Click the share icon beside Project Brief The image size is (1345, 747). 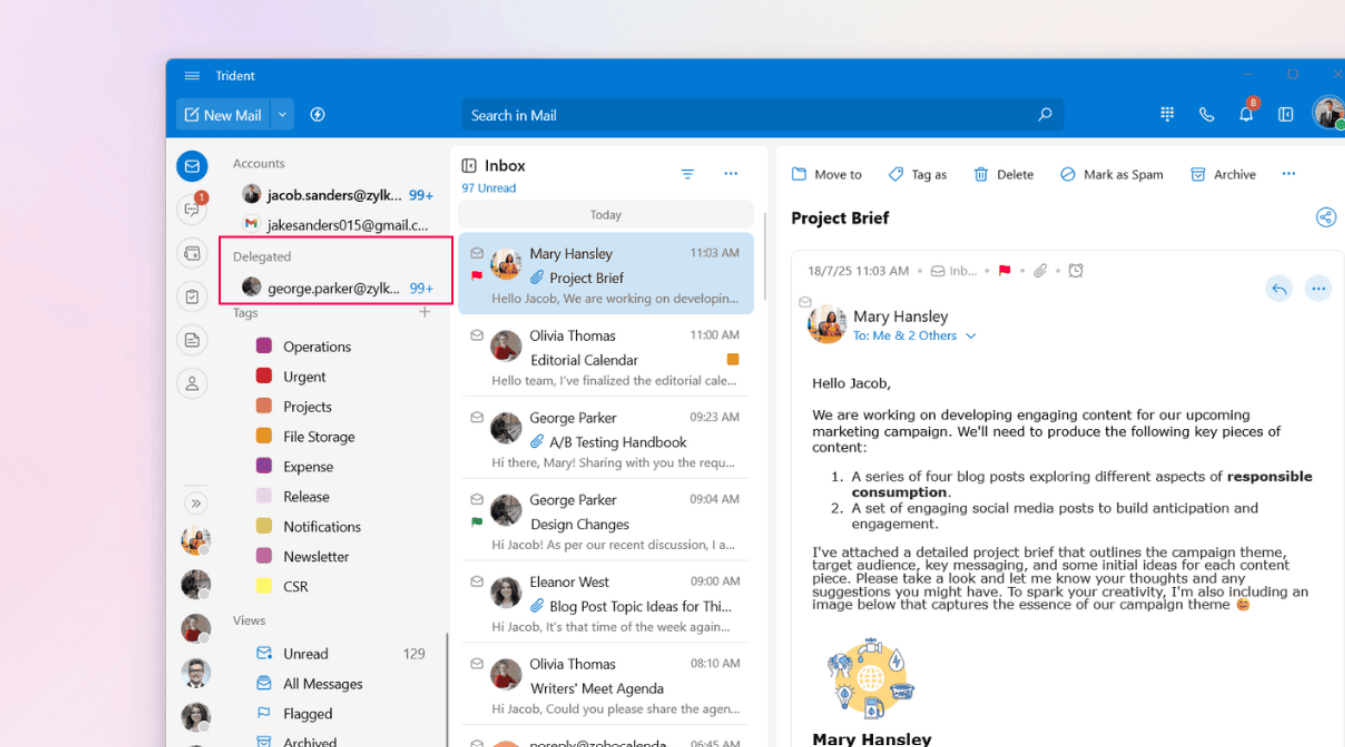click(1326, 217)
